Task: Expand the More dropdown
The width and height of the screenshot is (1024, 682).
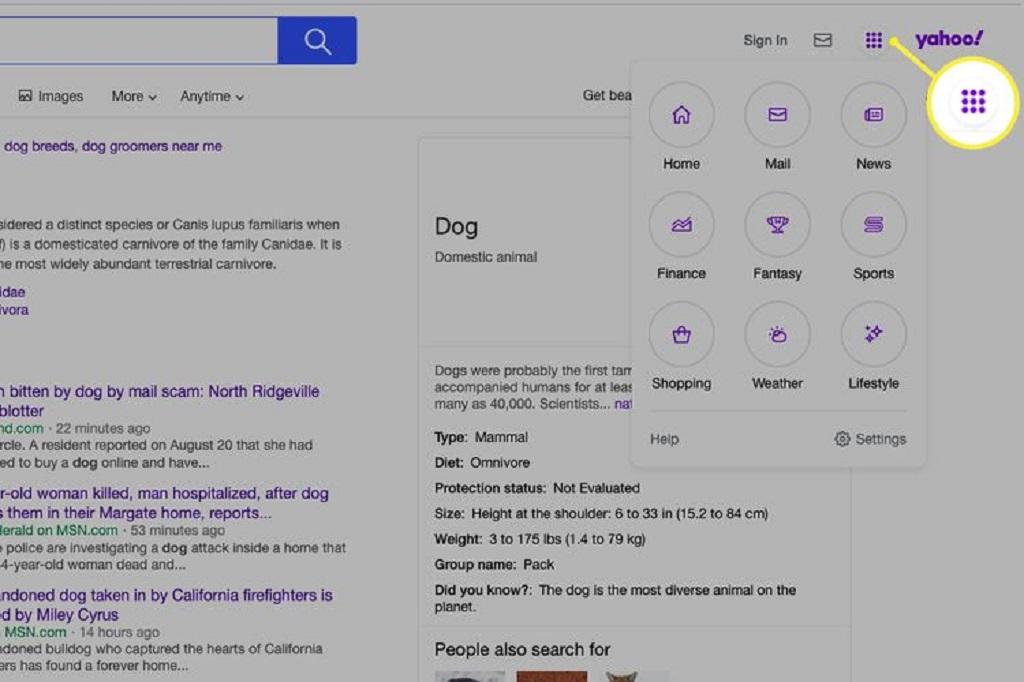Action: 134,97
